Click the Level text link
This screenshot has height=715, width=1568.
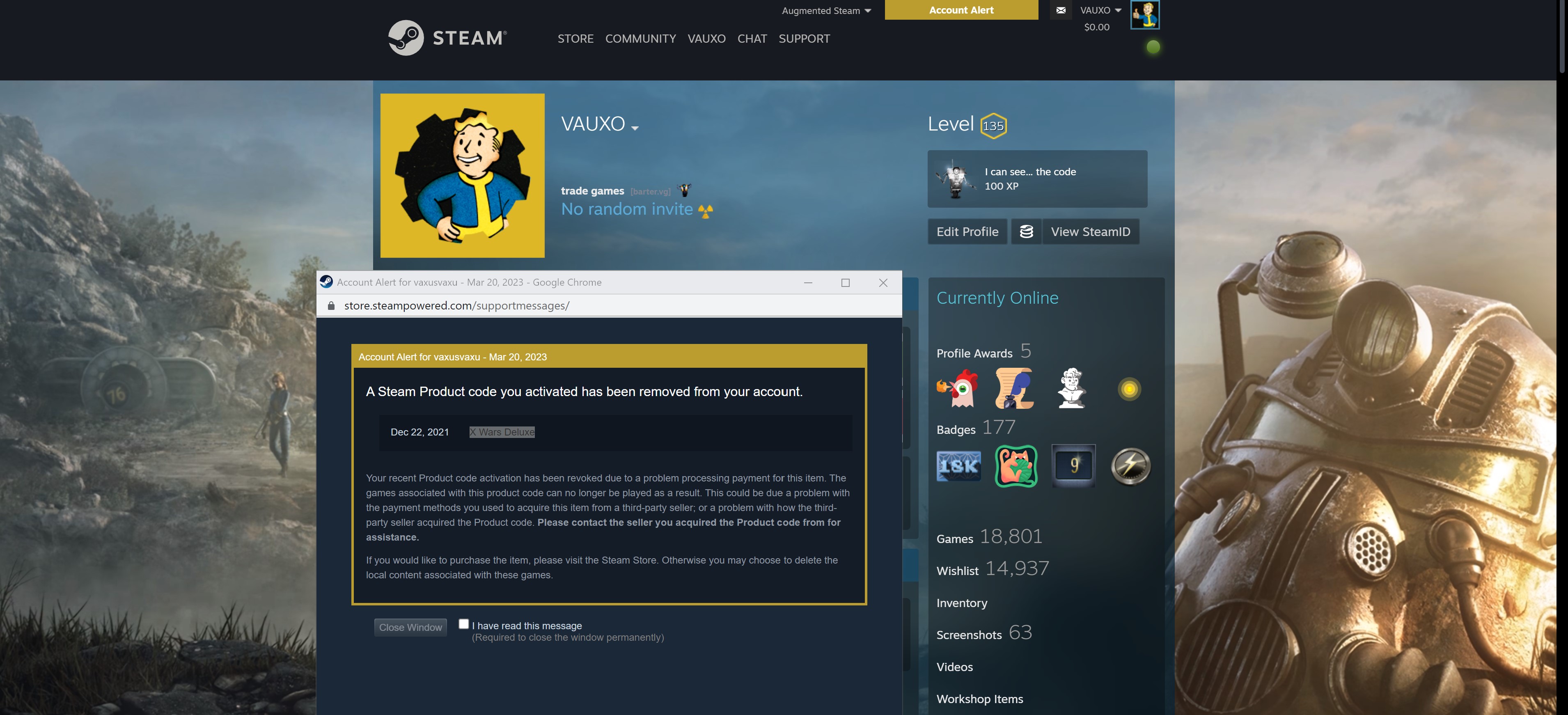950,124
